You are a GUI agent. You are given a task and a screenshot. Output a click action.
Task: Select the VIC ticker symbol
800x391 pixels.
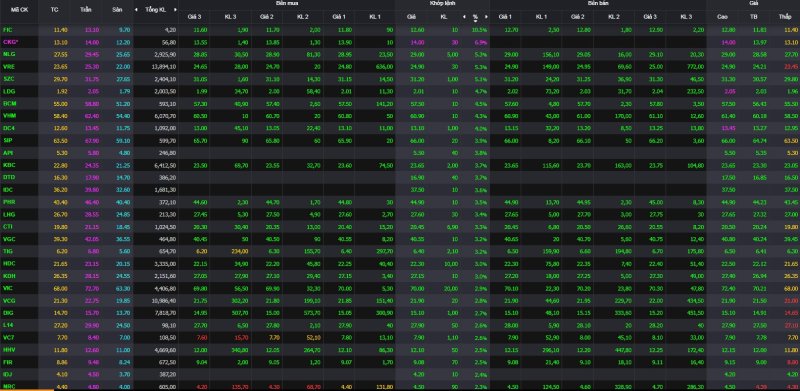pos(7,287)
